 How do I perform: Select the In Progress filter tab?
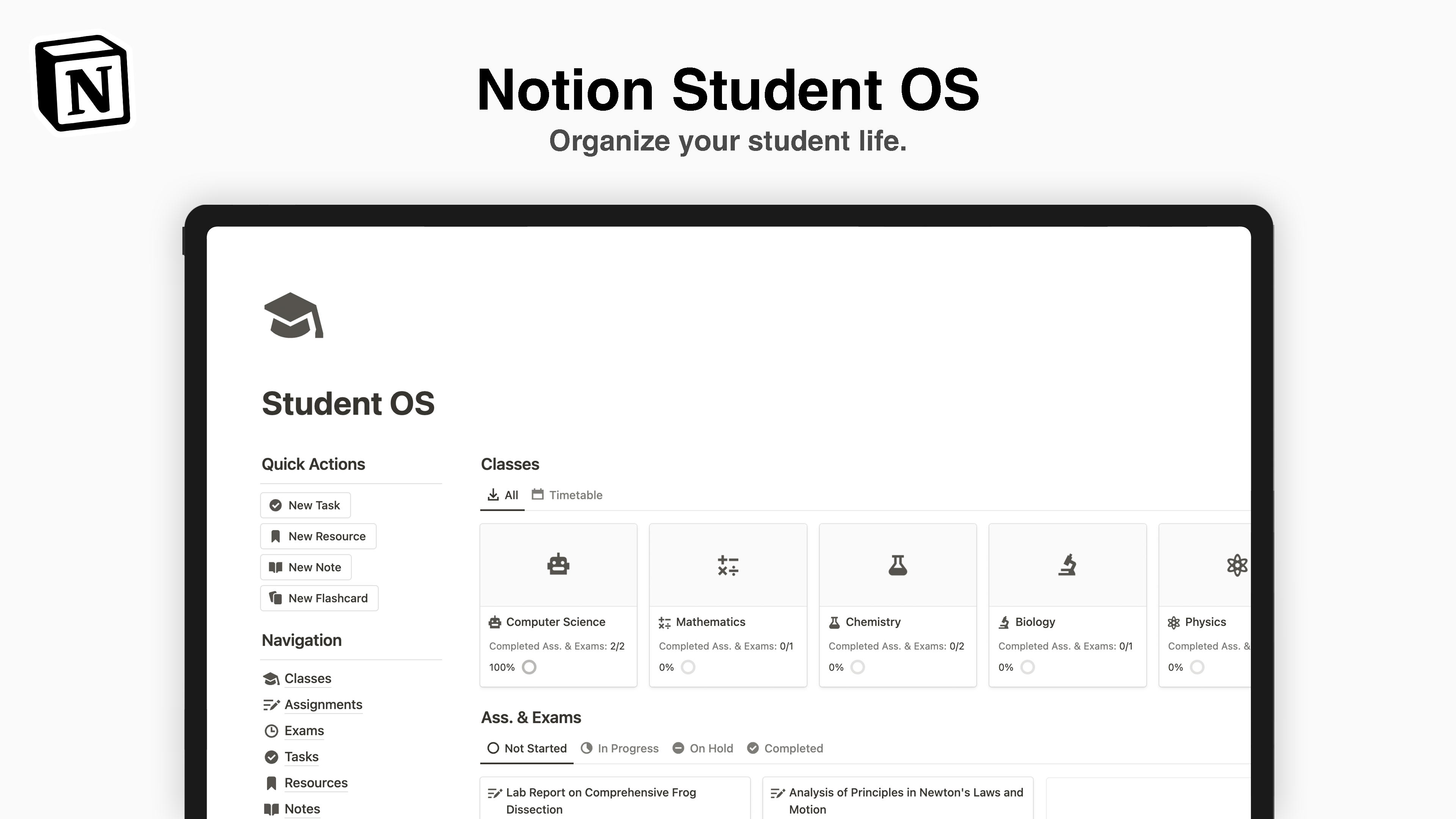pyautogui.click(x=620, y=748)
